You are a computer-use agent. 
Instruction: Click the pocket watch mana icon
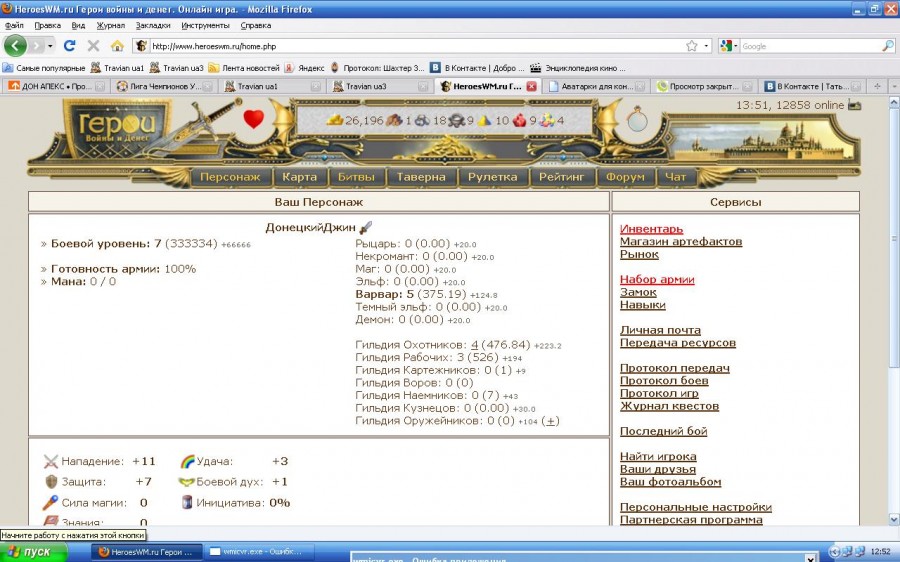tap(637, 119)
